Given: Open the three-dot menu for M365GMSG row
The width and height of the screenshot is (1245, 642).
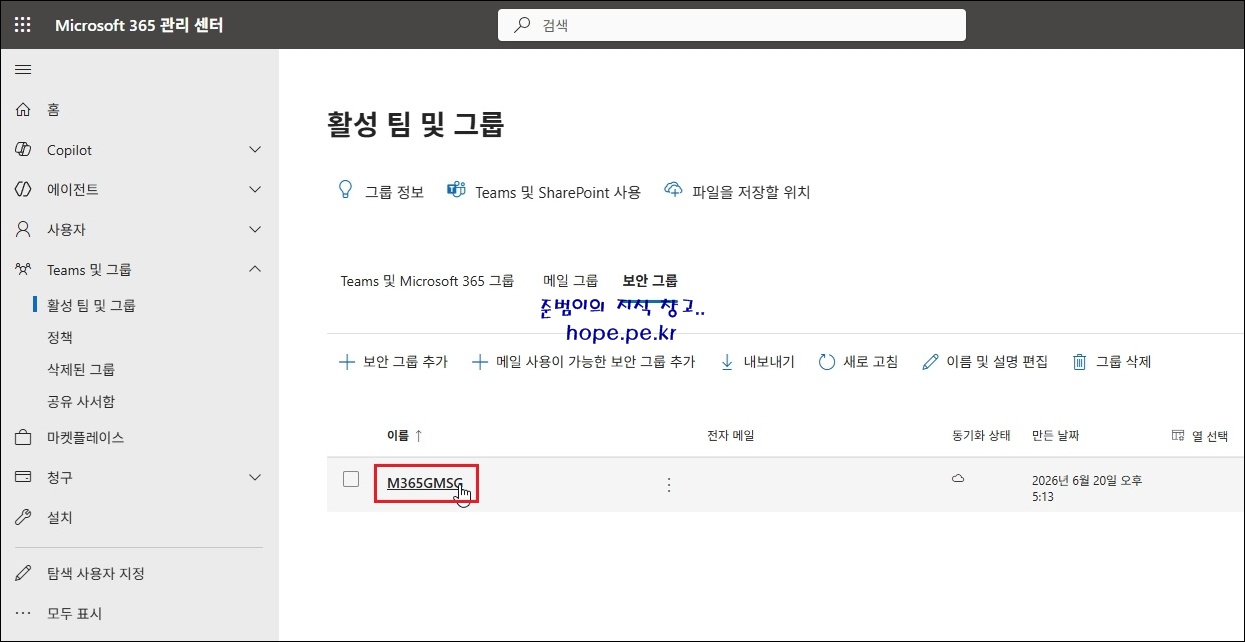Looking at the screenshot, I should (669, 485).
